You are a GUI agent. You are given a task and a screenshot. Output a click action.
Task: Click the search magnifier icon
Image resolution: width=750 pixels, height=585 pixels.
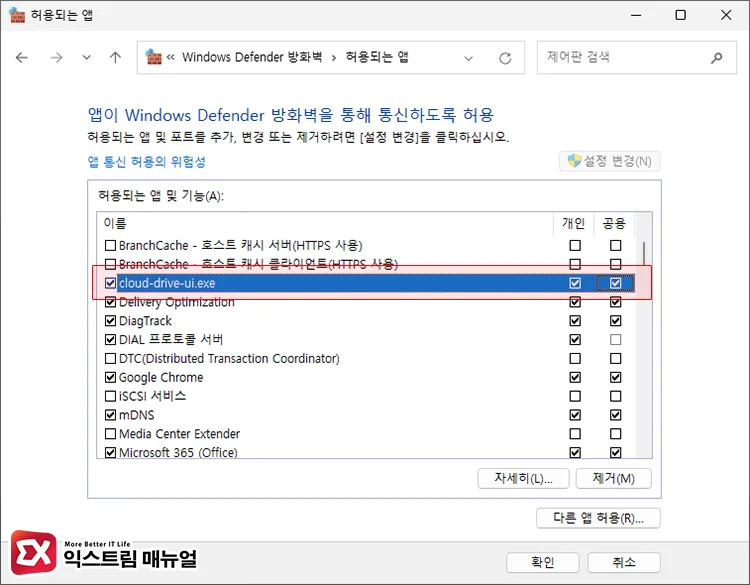tap(717, 58)
